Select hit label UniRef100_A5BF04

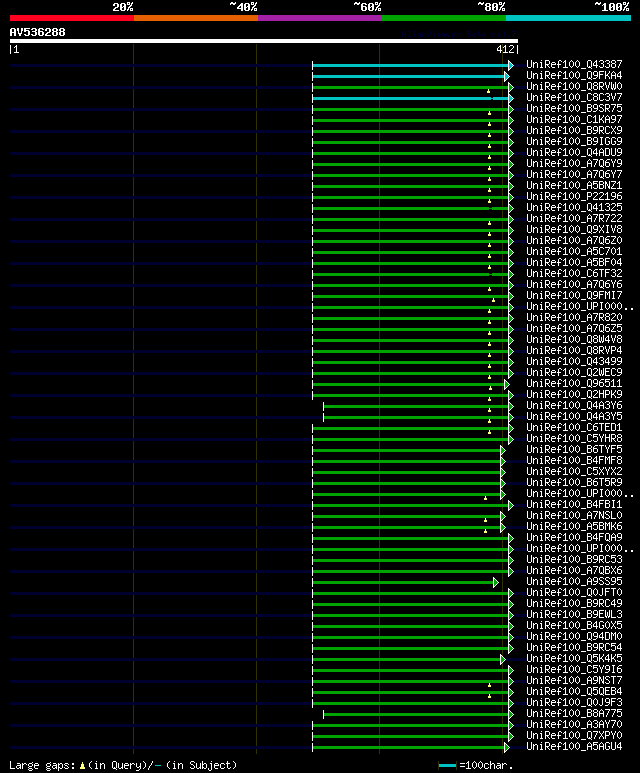click(x=574, y=262)
